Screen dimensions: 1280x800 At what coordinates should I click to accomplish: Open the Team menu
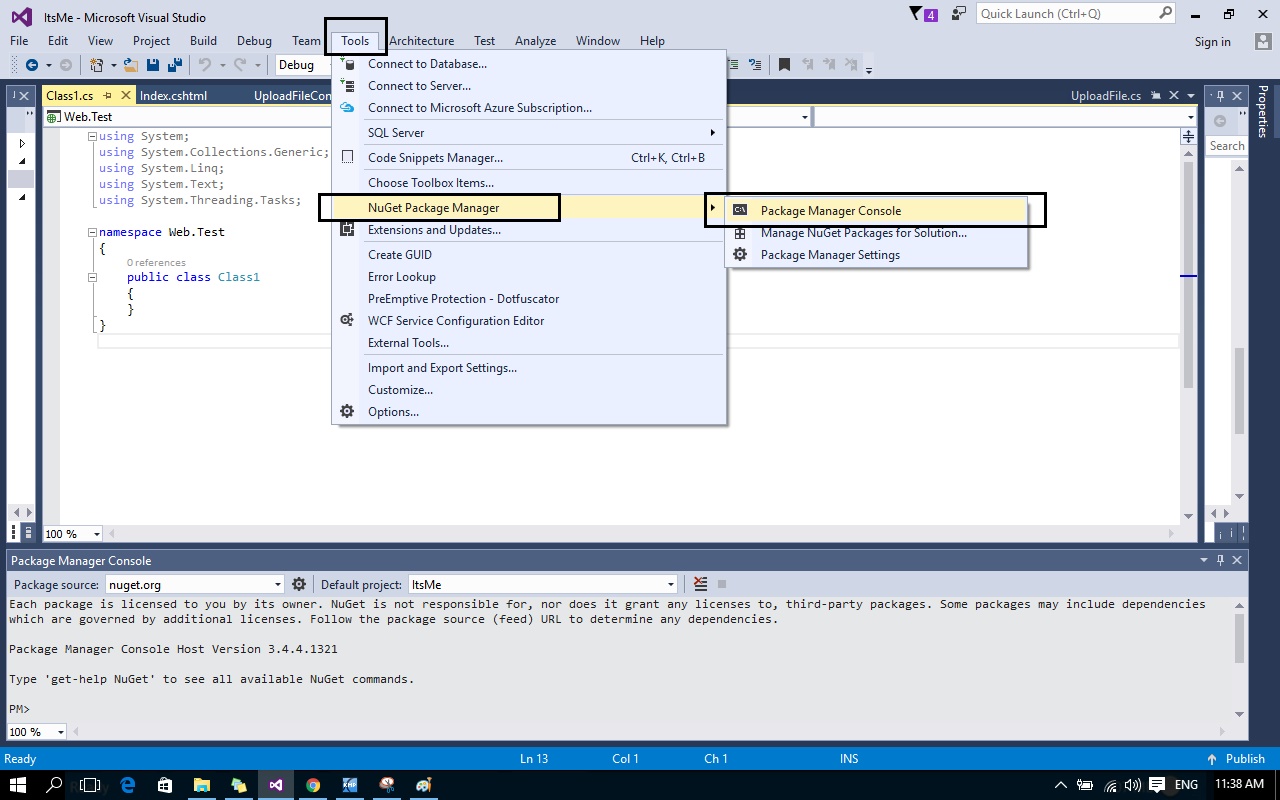pos(306,40)
